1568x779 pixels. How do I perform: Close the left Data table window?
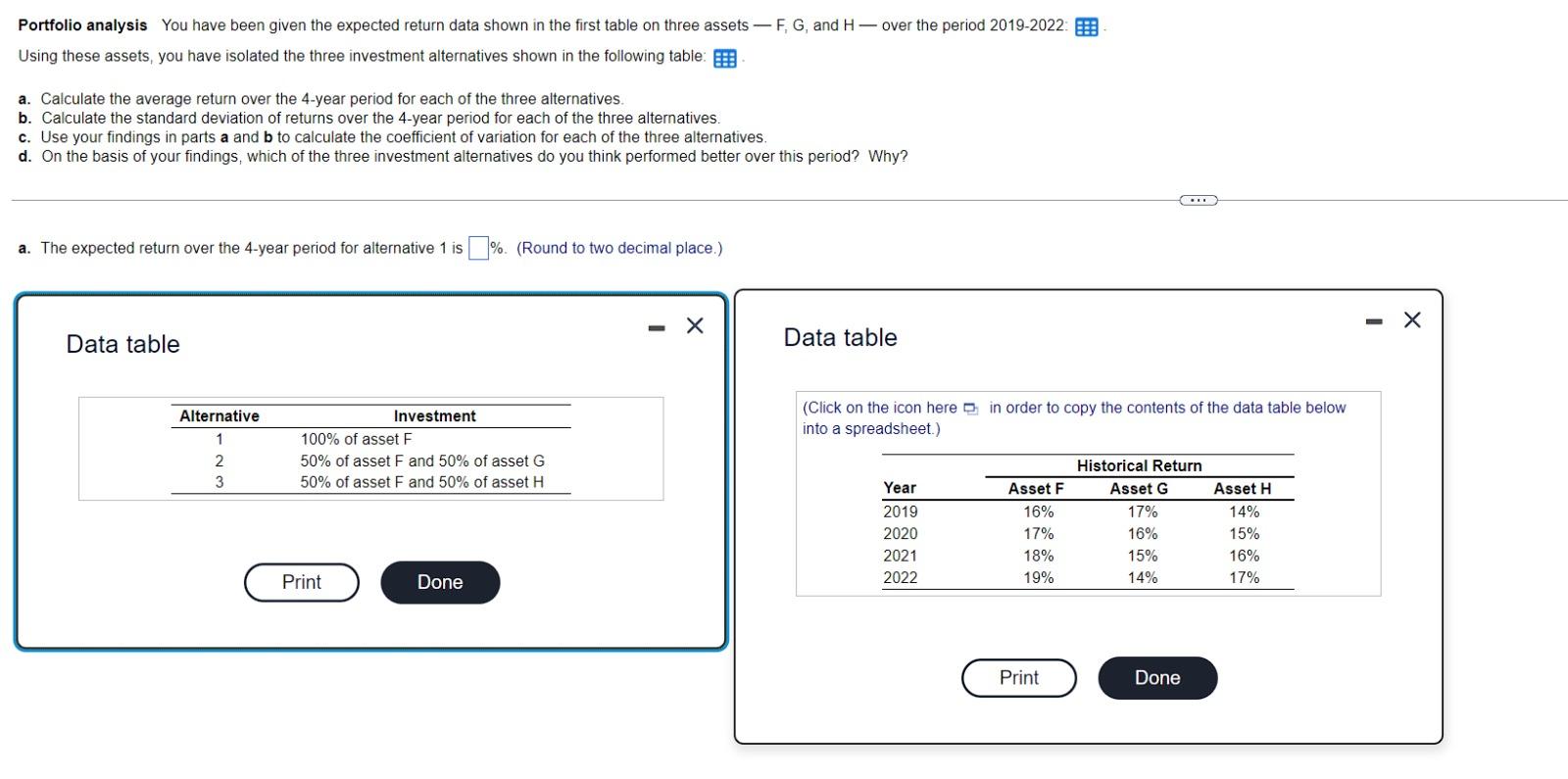695,325
